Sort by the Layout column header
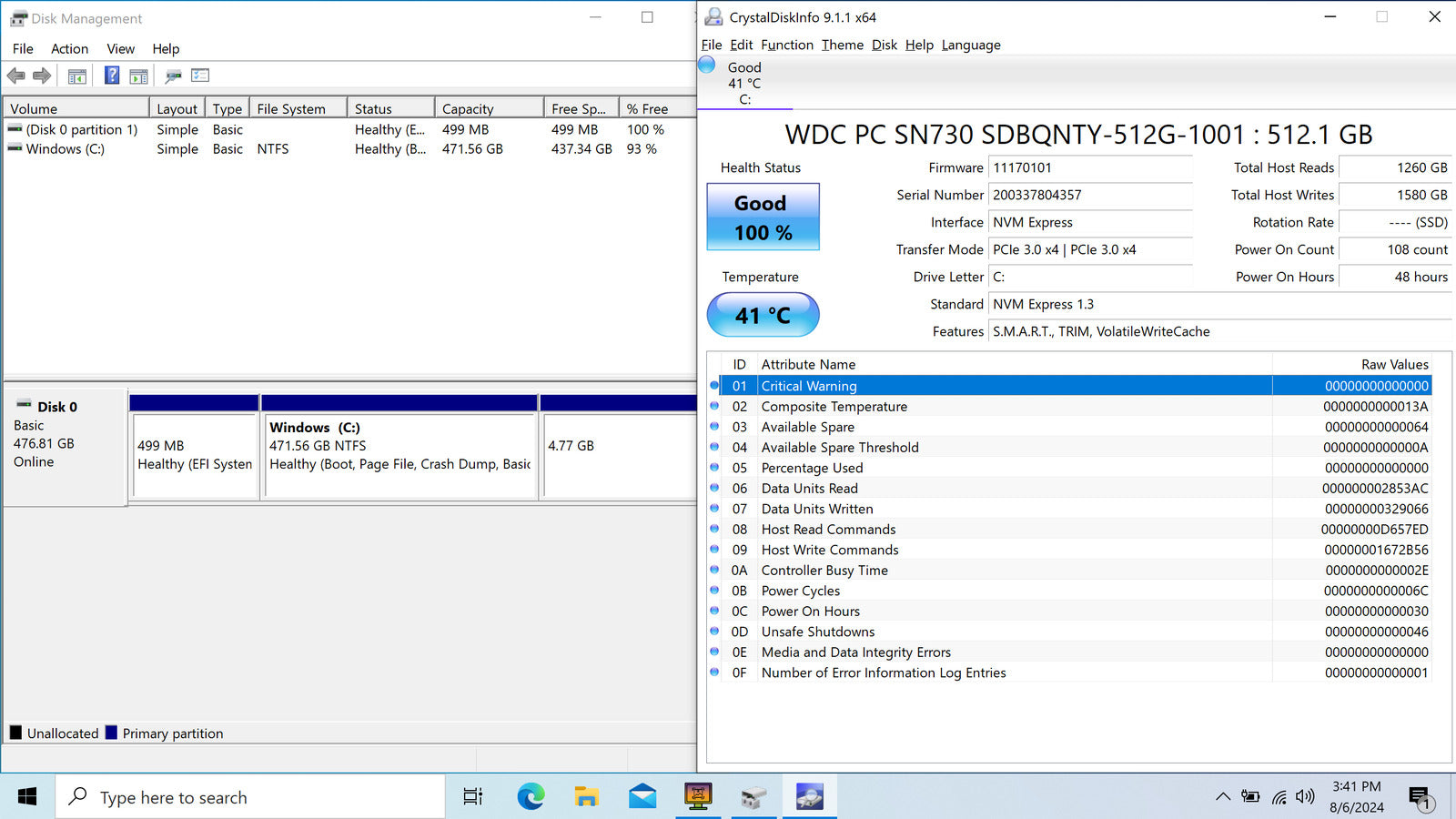 (x=177, y=108)
